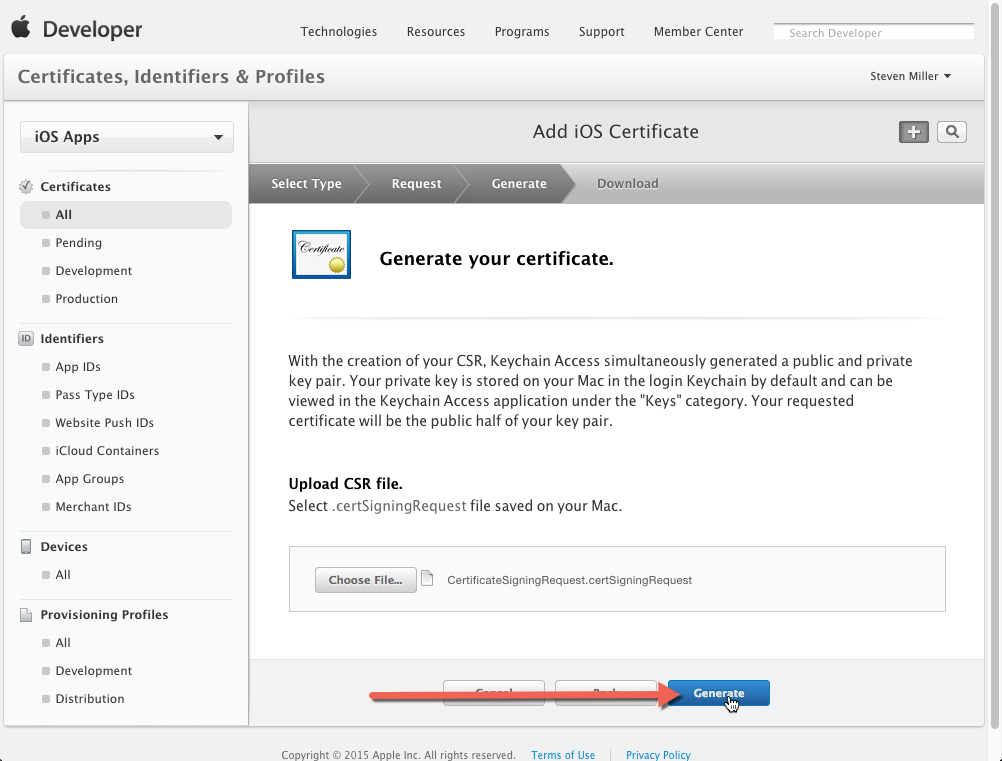Select Pending certificates
Screen dimensions: 1002x761
click(x=79, y=243)
